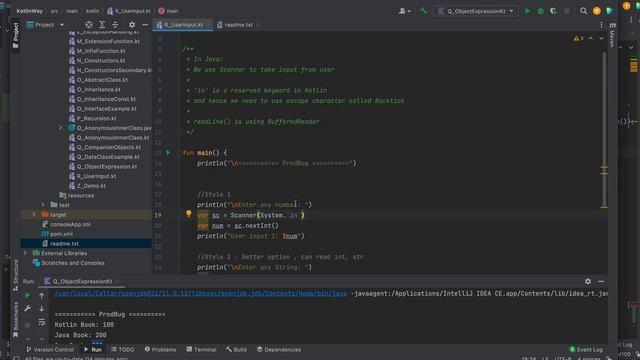Image resolution: width=640 pixels, height=360 pixels.
Task: Click the warnings indicator in editor
Action: [578, 38]
